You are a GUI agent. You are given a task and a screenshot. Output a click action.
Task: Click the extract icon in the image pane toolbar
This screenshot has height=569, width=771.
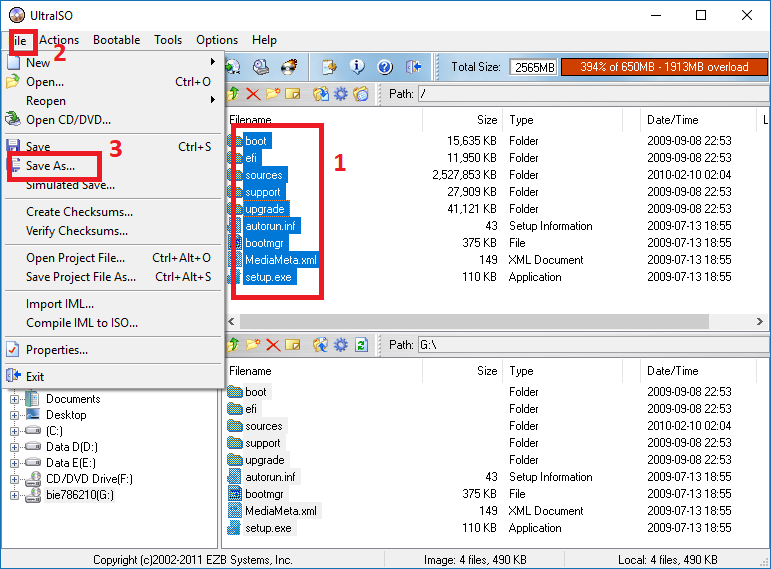coord(321,93)
